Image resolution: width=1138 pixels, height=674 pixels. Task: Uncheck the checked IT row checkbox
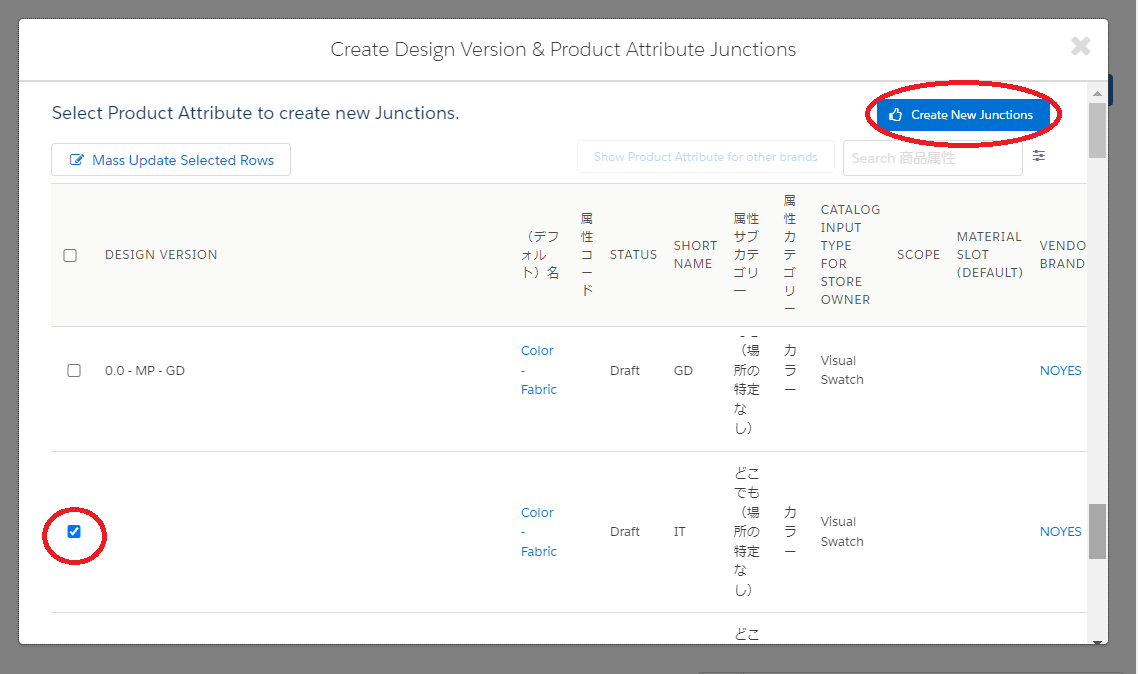click(74, 532)
